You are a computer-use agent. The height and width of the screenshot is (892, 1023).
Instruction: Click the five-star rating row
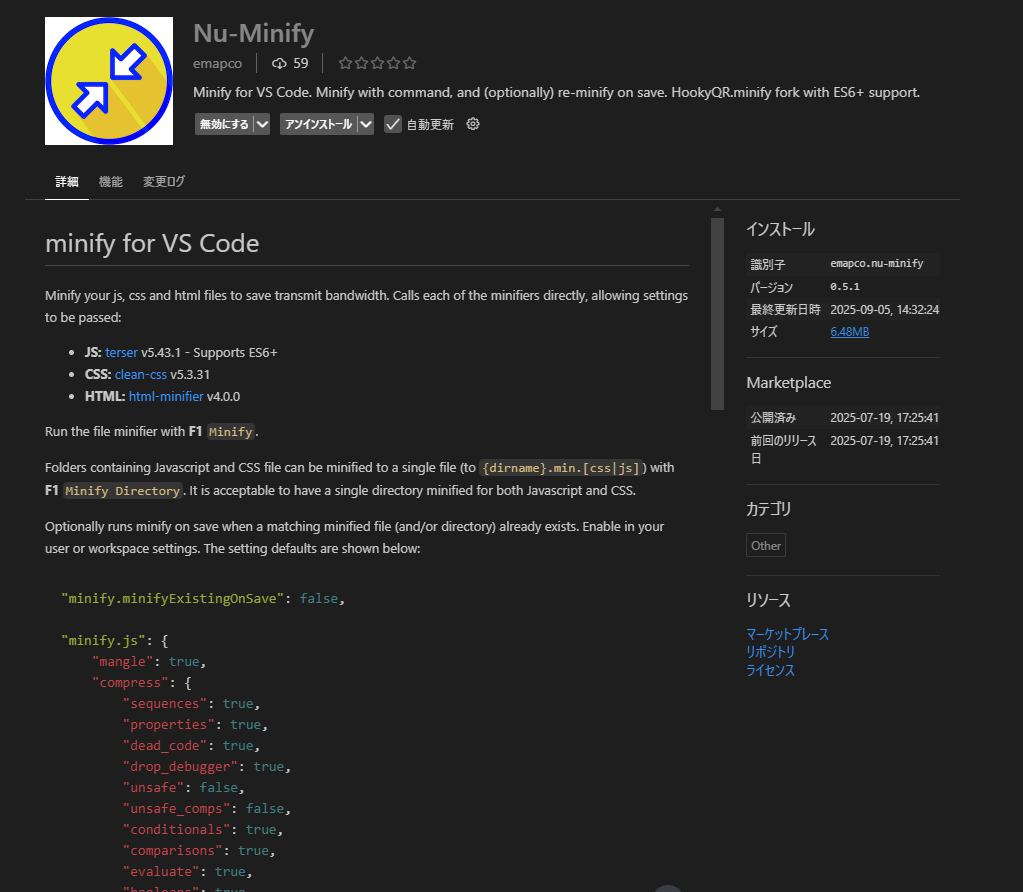(x=377, y=63)
